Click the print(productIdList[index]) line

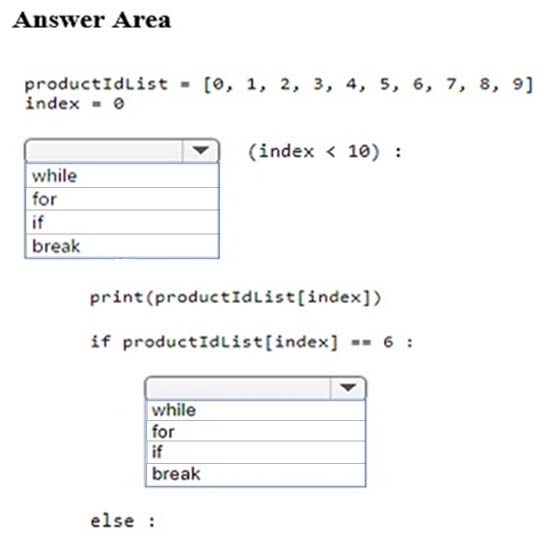236,298
